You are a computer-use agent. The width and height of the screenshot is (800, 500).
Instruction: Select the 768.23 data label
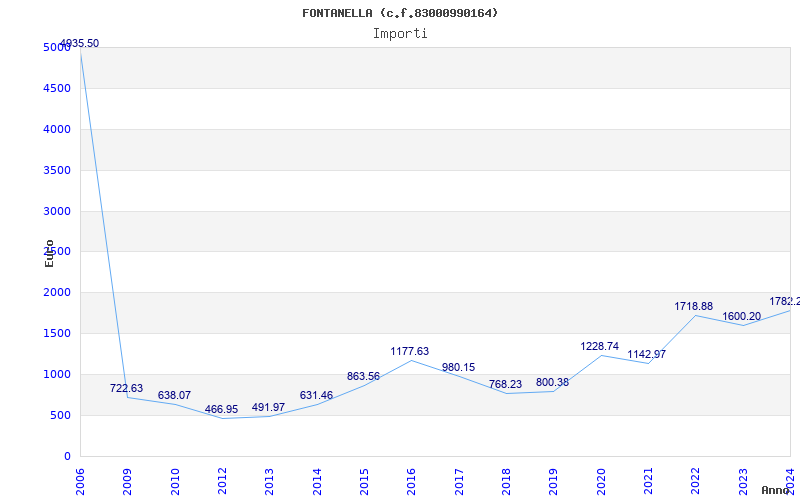point(505,384)
